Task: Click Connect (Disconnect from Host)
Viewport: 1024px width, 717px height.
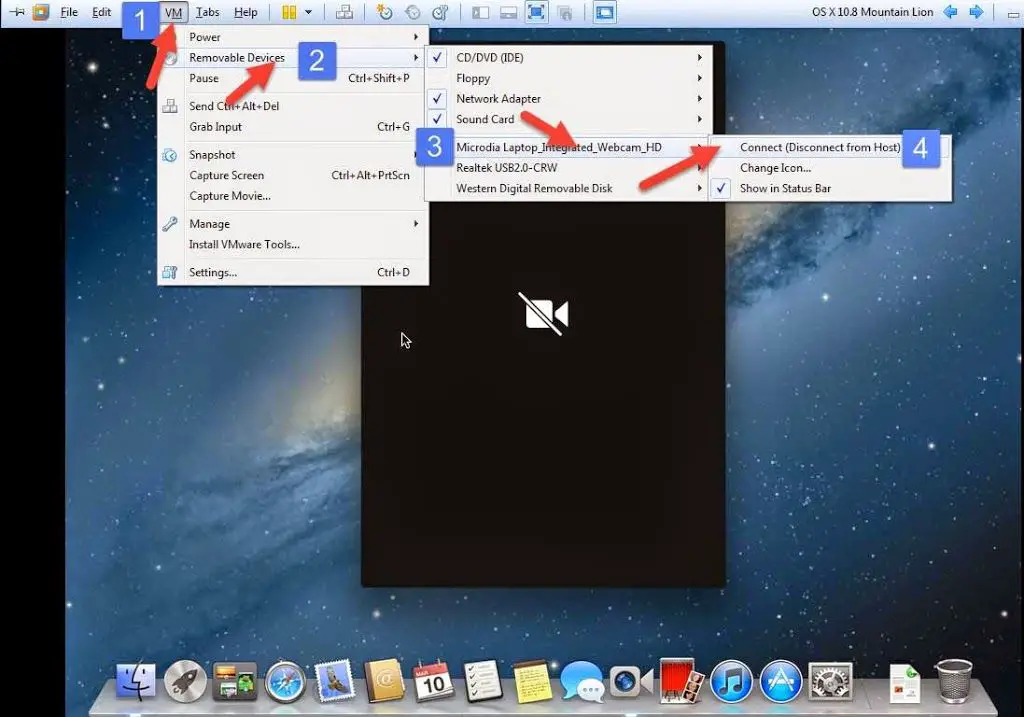Action: (x=829, y=147)
